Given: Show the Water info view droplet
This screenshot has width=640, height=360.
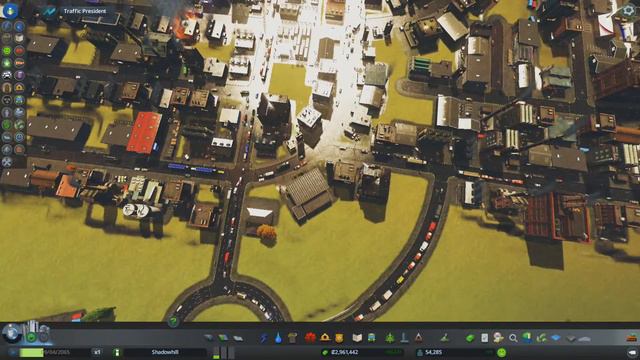Looking at the screenshot, I should (x=19, y=27).
